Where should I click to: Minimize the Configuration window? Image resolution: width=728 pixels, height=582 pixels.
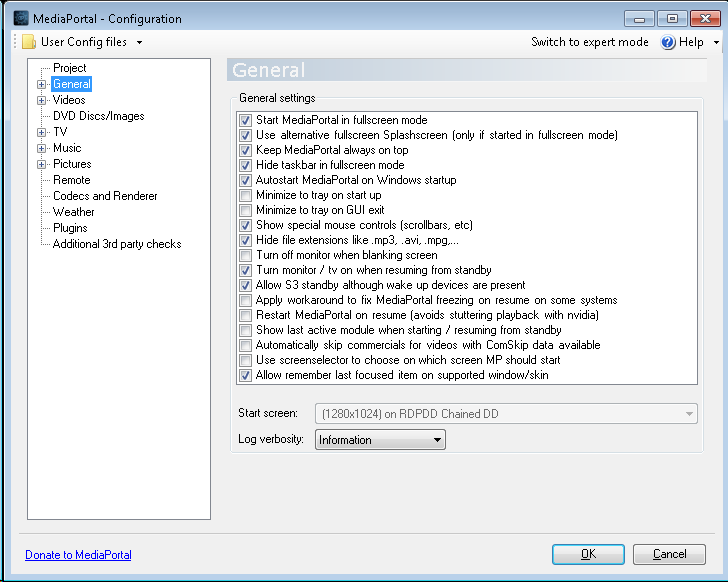(639, 19)
